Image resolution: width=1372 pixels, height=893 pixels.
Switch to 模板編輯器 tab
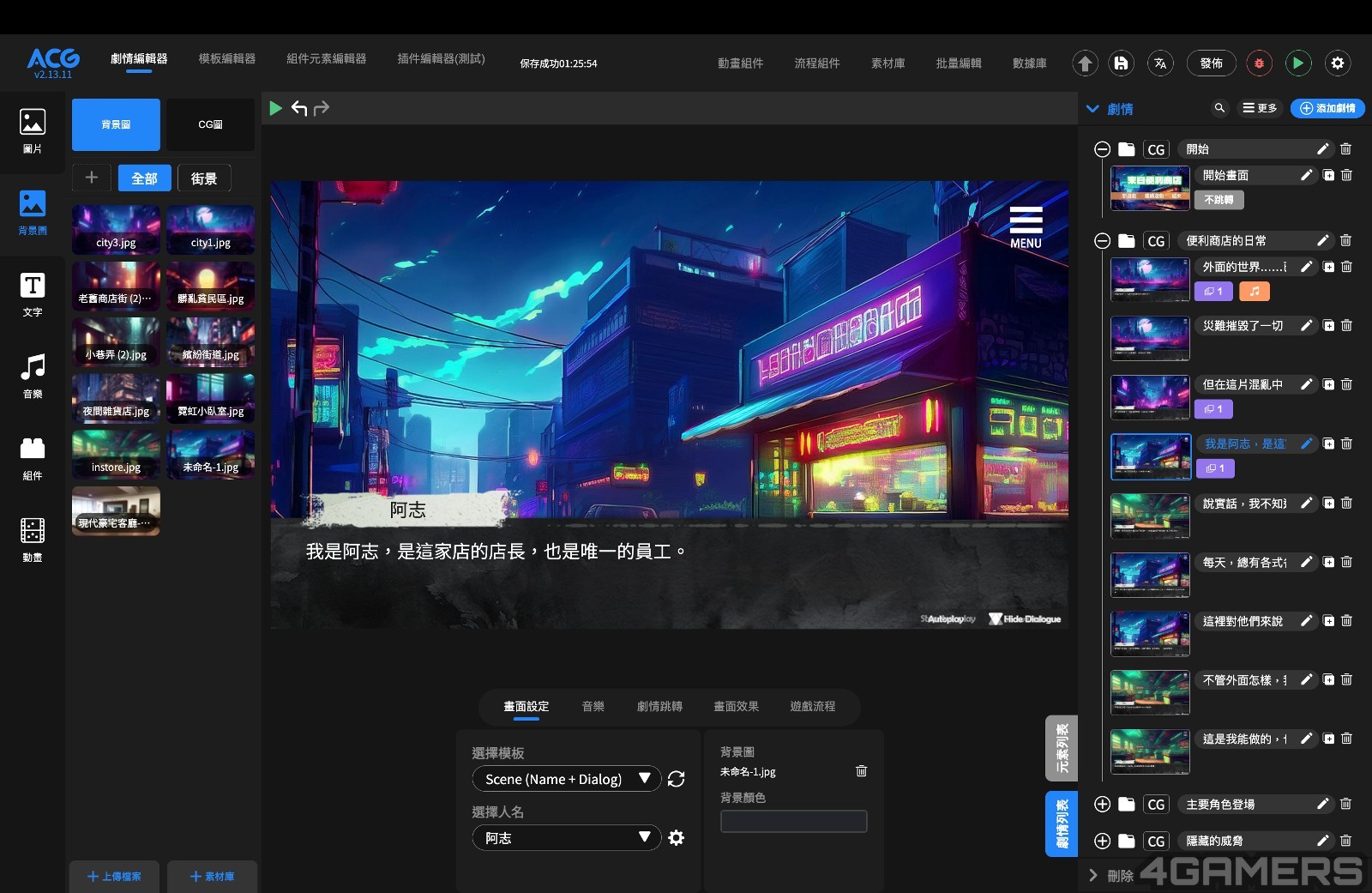(227, 58)
